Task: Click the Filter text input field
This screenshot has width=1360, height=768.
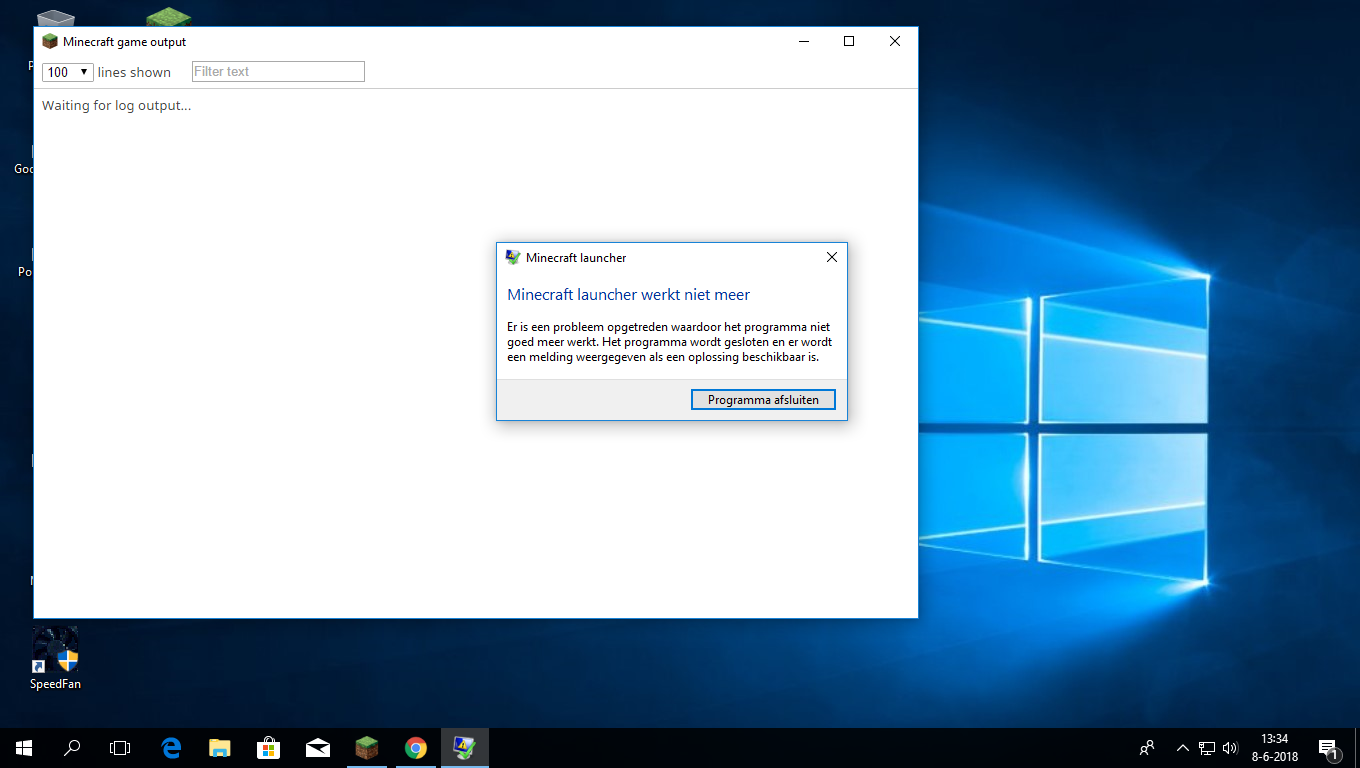Action: 278,72
